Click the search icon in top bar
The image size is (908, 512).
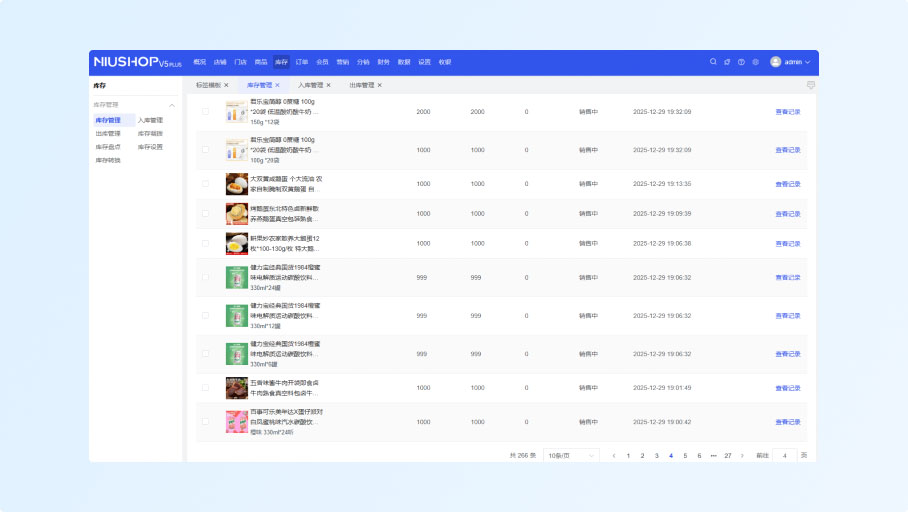[713, 62]
